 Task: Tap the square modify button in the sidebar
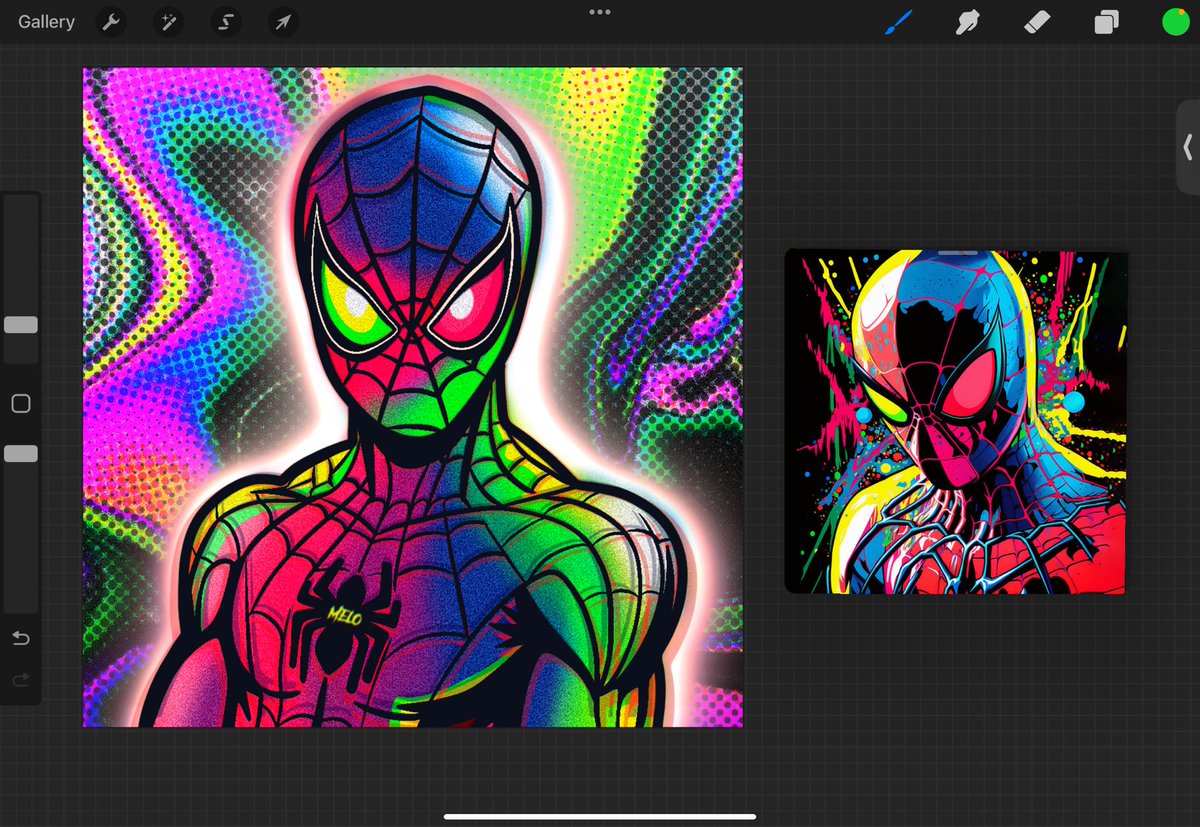(x=21, y=404)
